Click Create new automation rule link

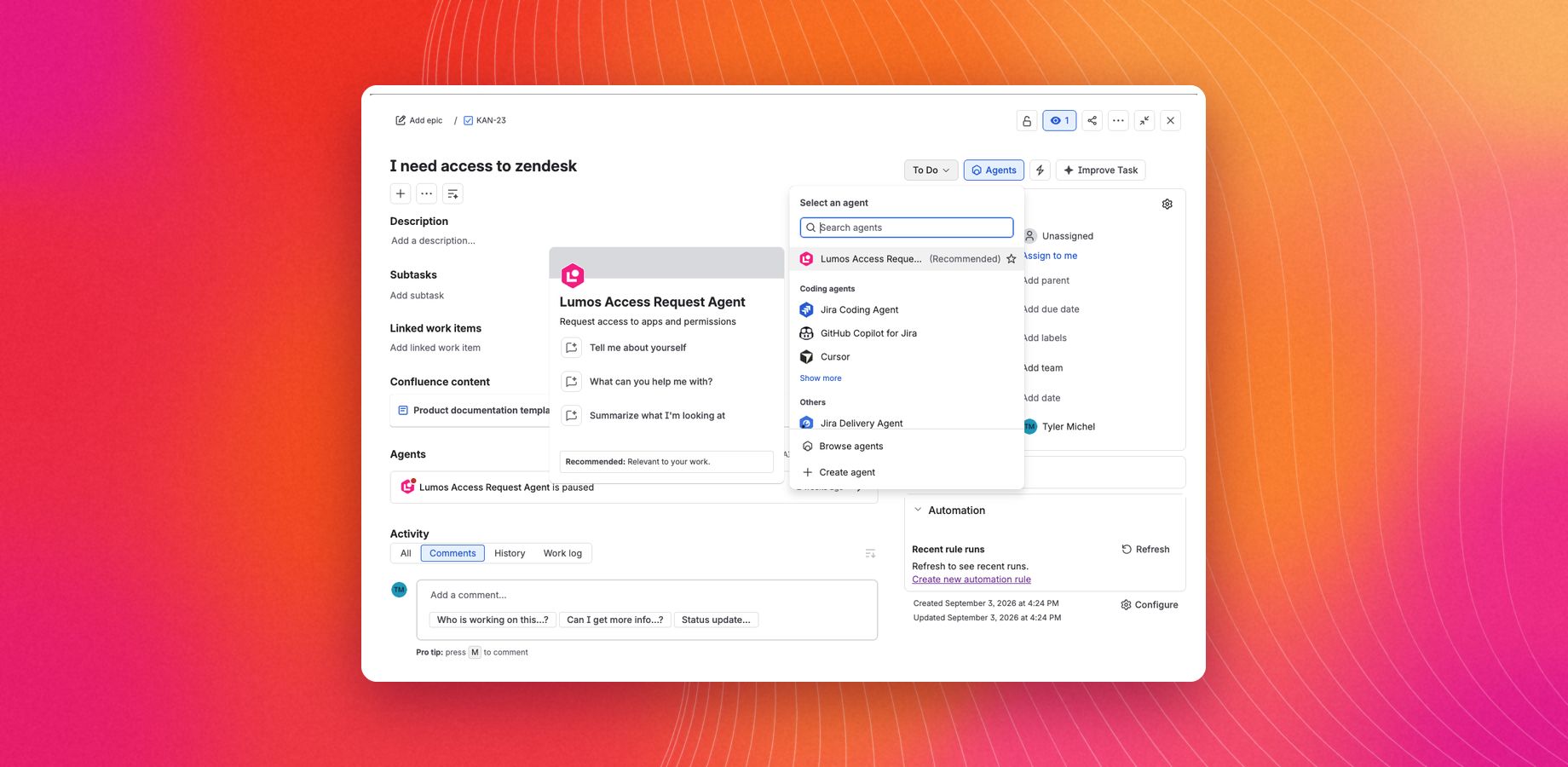(971, 580)
